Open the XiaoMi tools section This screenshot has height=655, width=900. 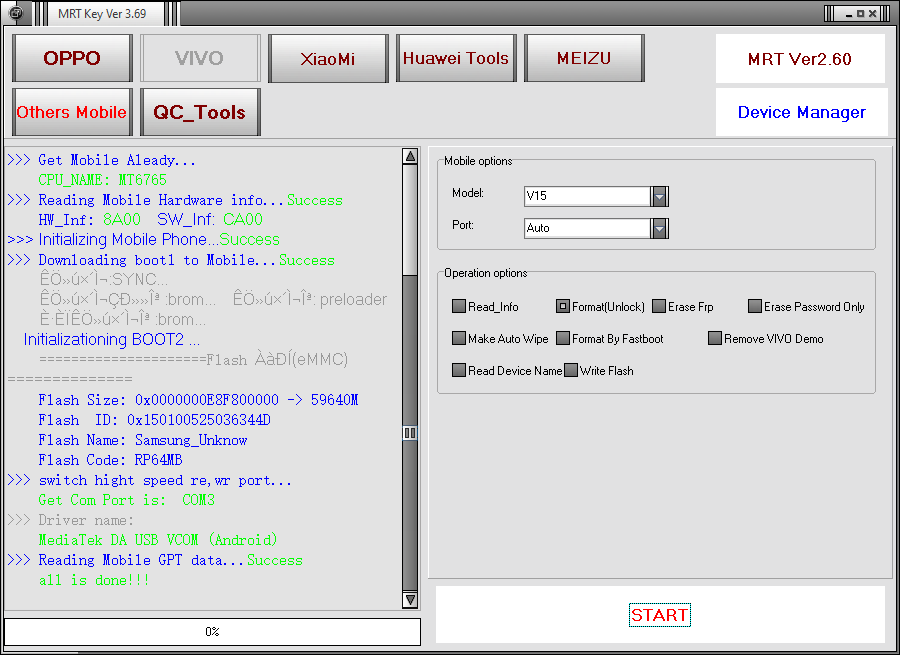point(328,58)
